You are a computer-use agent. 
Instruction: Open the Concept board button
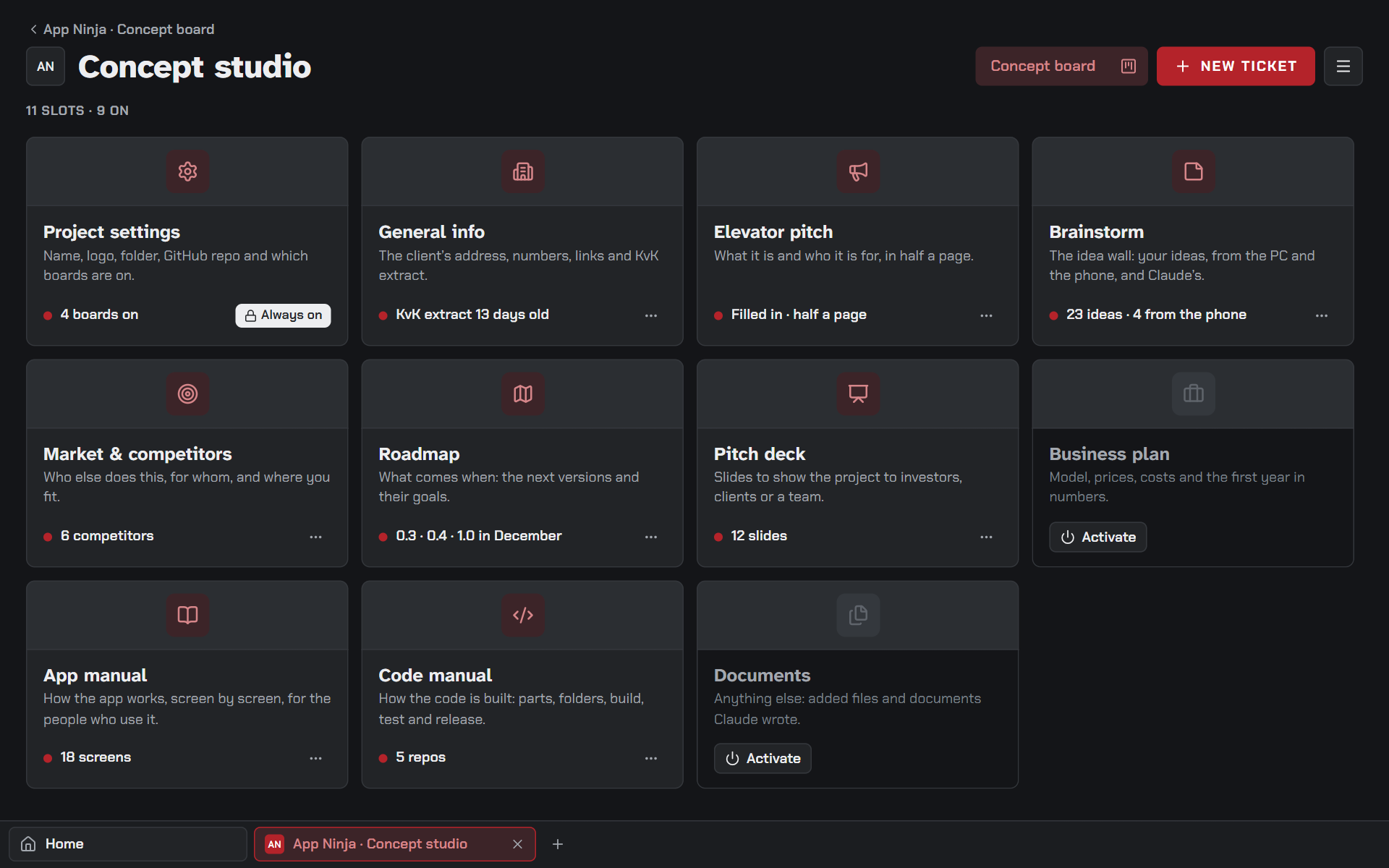click(x=1061, y=67)
